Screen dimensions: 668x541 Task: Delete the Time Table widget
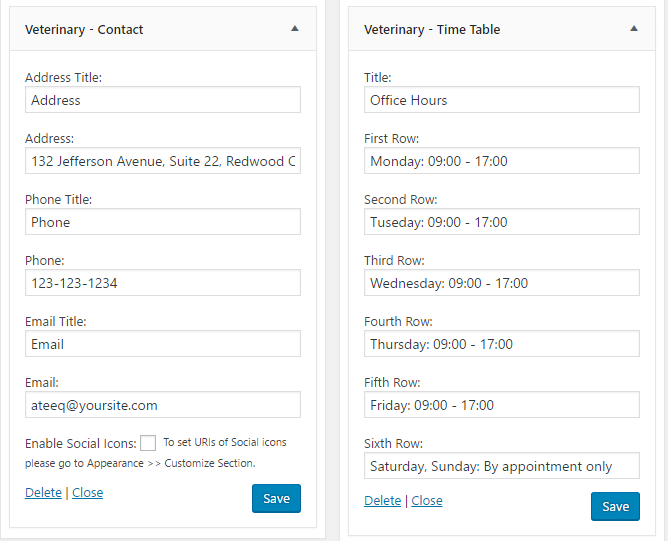382,500
